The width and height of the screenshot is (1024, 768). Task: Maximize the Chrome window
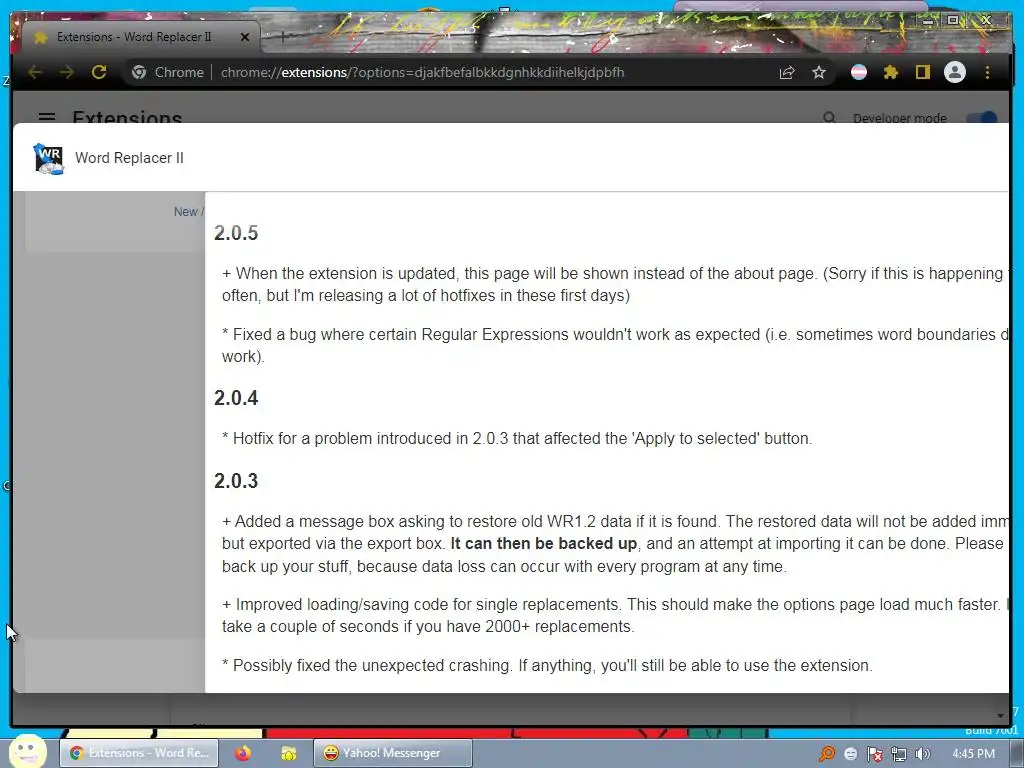(953, 21)
